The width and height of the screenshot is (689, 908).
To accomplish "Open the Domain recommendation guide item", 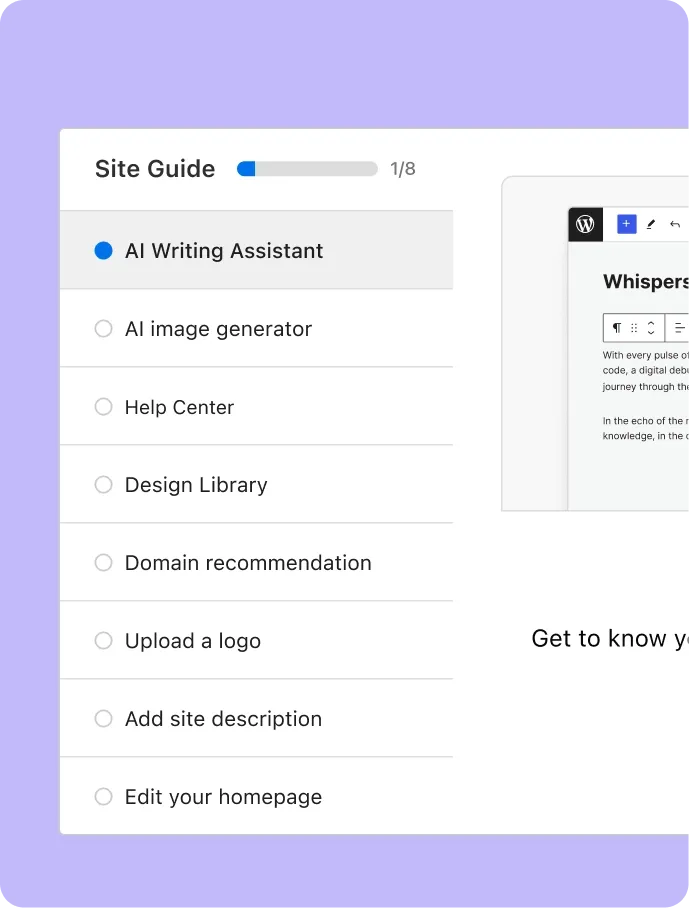I will (247, 563).
